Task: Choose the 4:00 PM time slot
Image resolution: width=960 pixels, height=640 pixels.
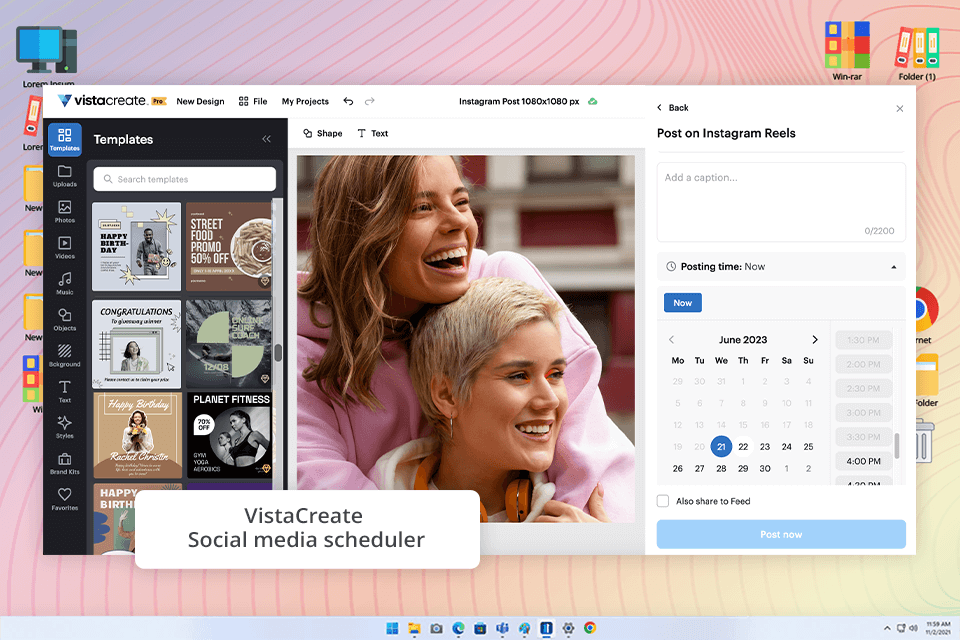Action: coord(863,461)
